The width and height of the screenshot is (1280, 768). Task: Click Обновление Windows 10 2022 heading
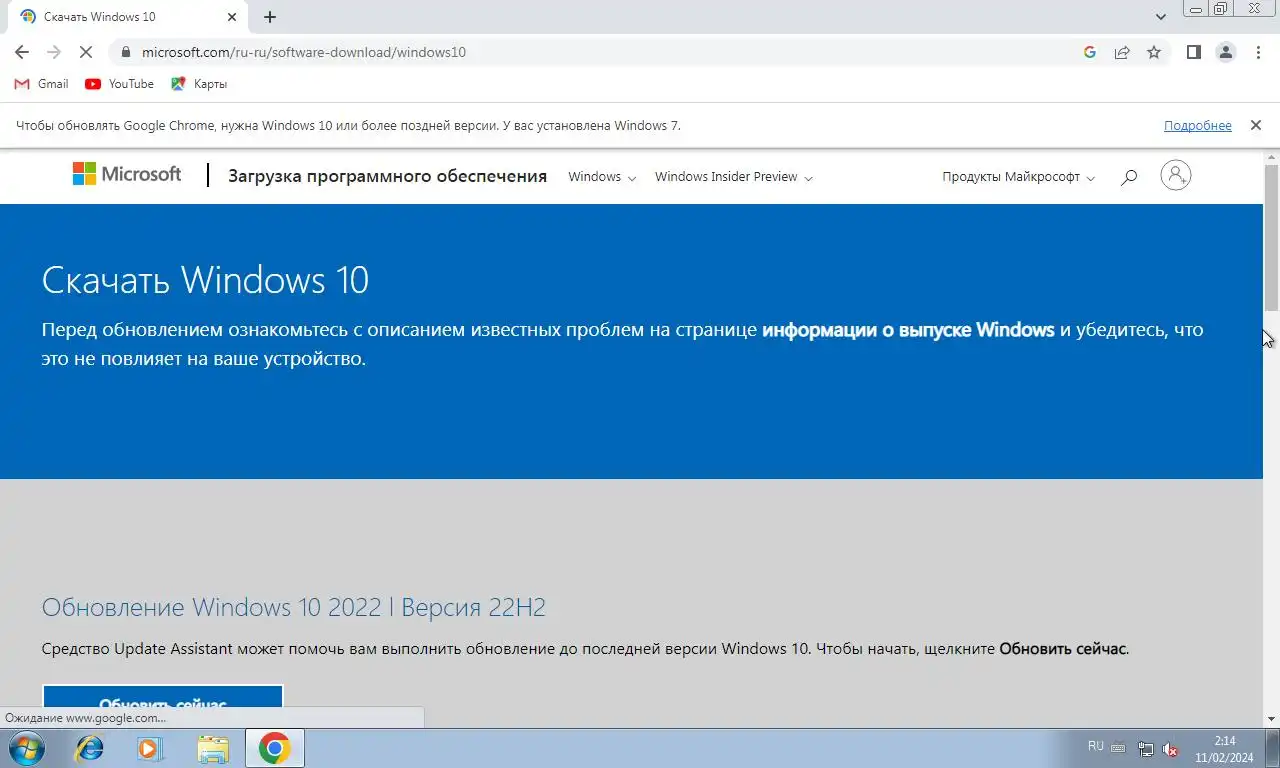coord(294,607)
